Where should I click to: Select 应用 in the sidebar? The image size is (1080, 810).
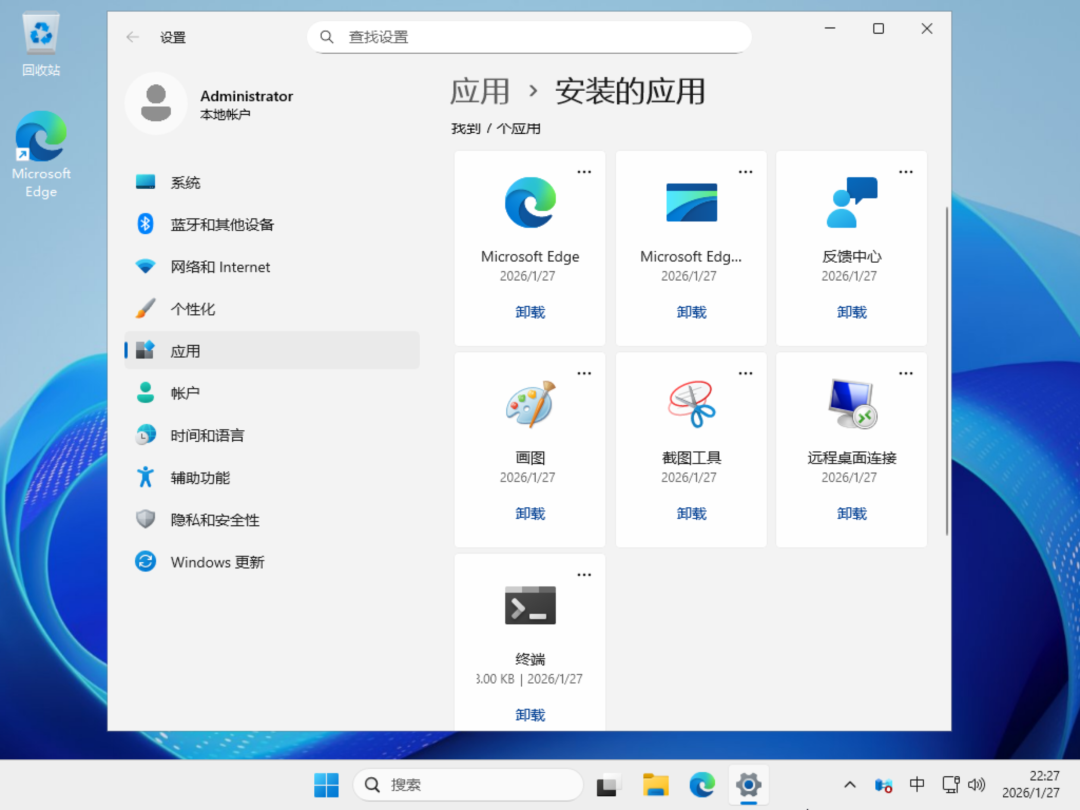point(272,351)
